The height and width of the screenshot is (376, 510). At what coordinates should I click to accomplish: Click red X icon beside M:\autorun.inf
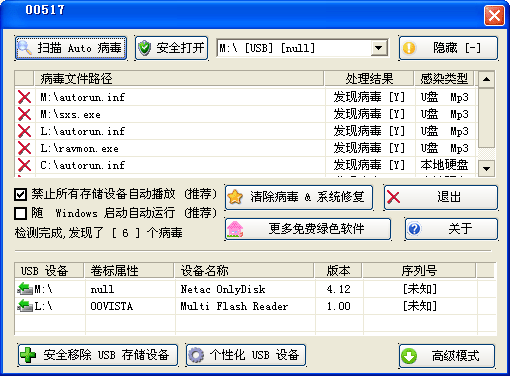24,97
